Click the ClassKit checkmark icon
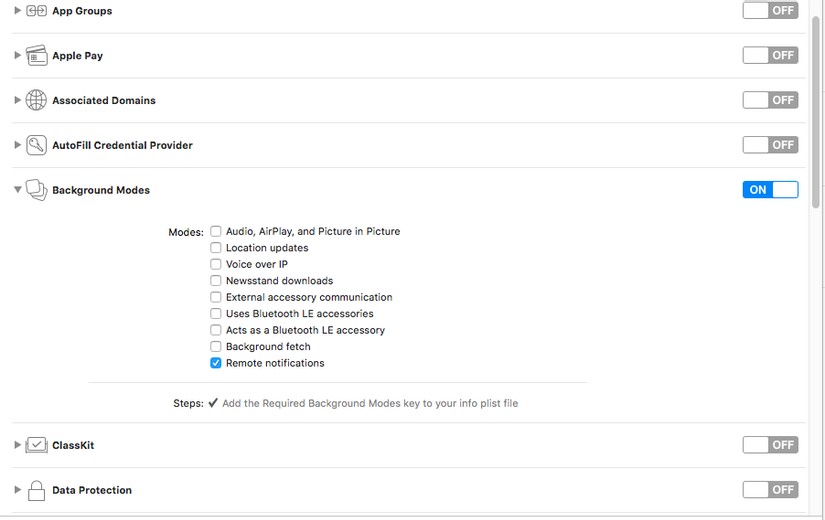This screenshot has height=520, width=825. point(36,445)
